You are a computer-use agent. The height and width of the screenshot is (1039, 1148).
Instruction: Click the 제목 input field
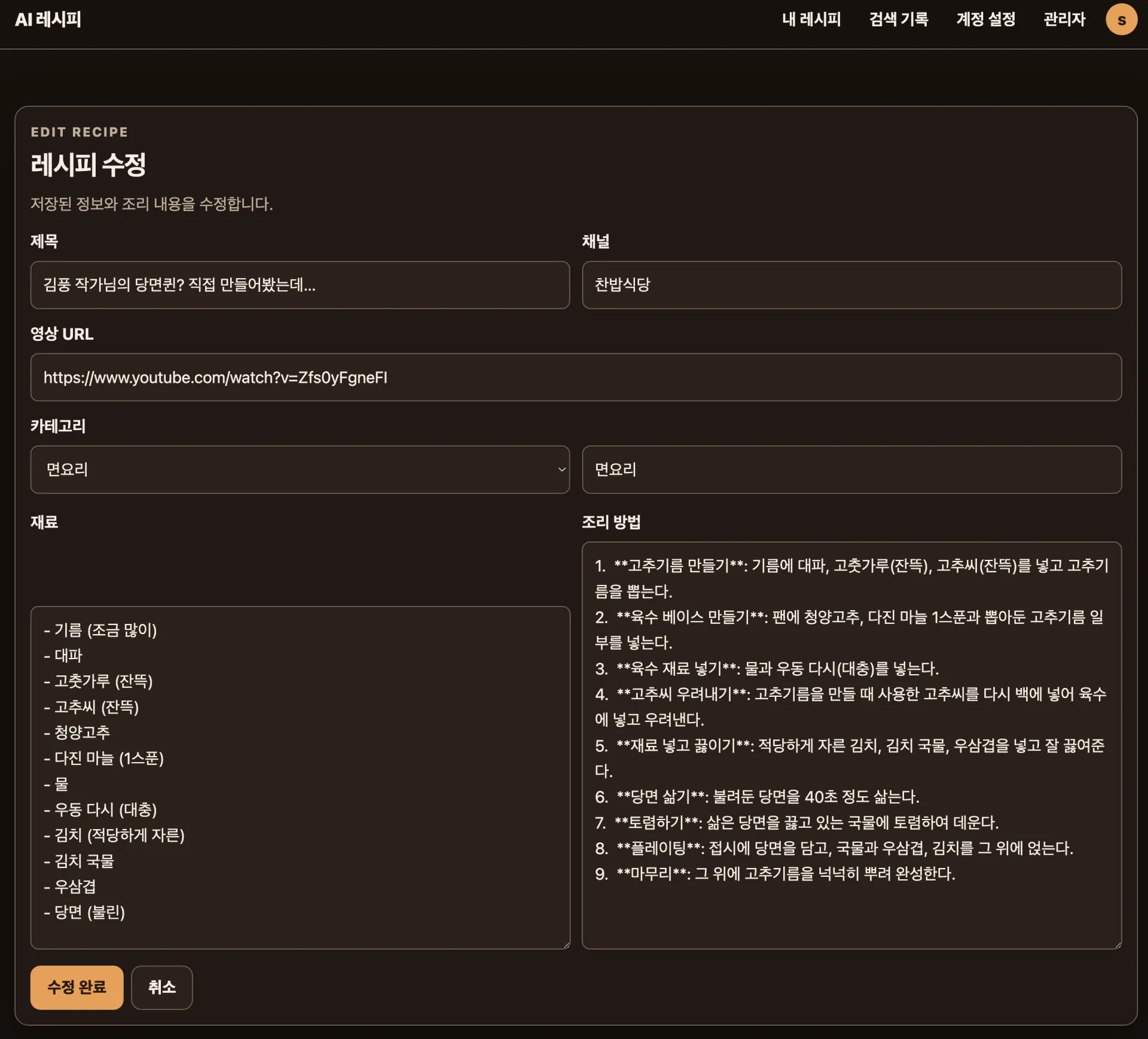tap(300, 285)
